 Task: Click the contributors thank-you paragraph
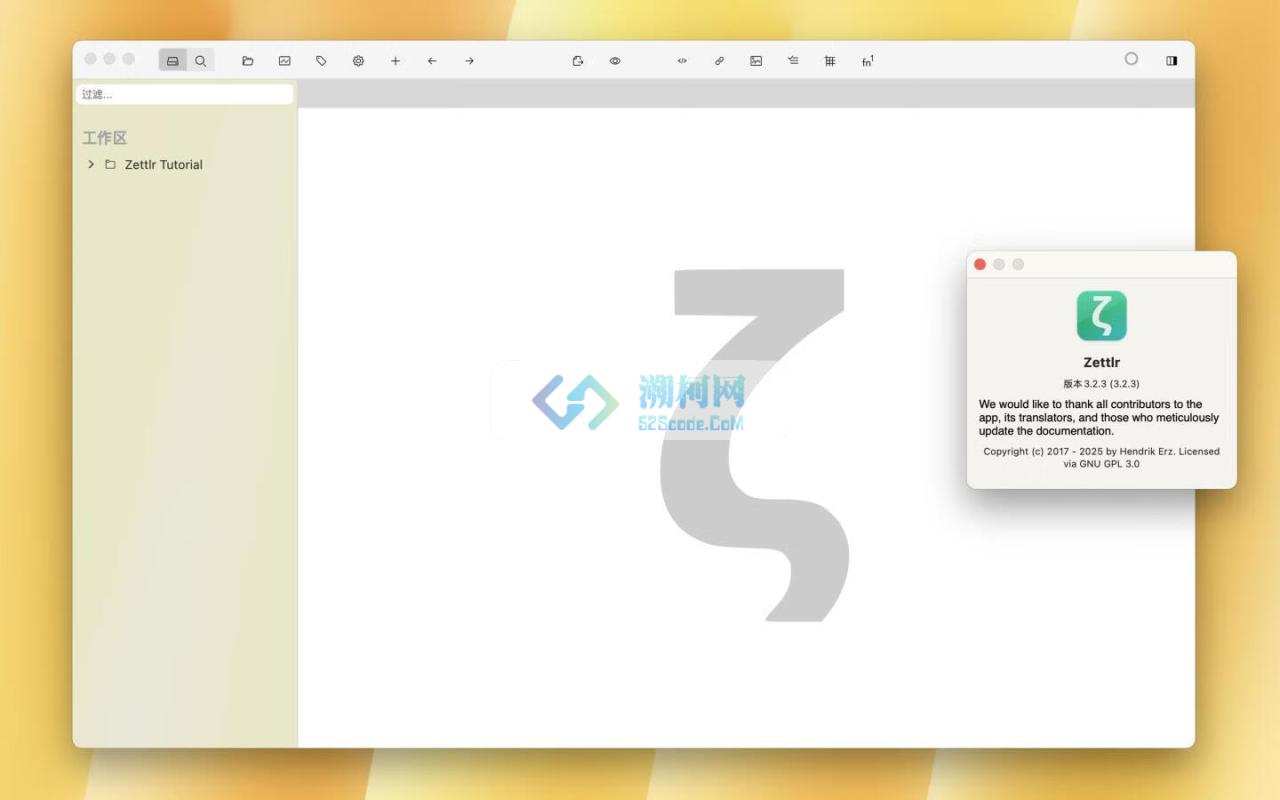point(1100,418)
